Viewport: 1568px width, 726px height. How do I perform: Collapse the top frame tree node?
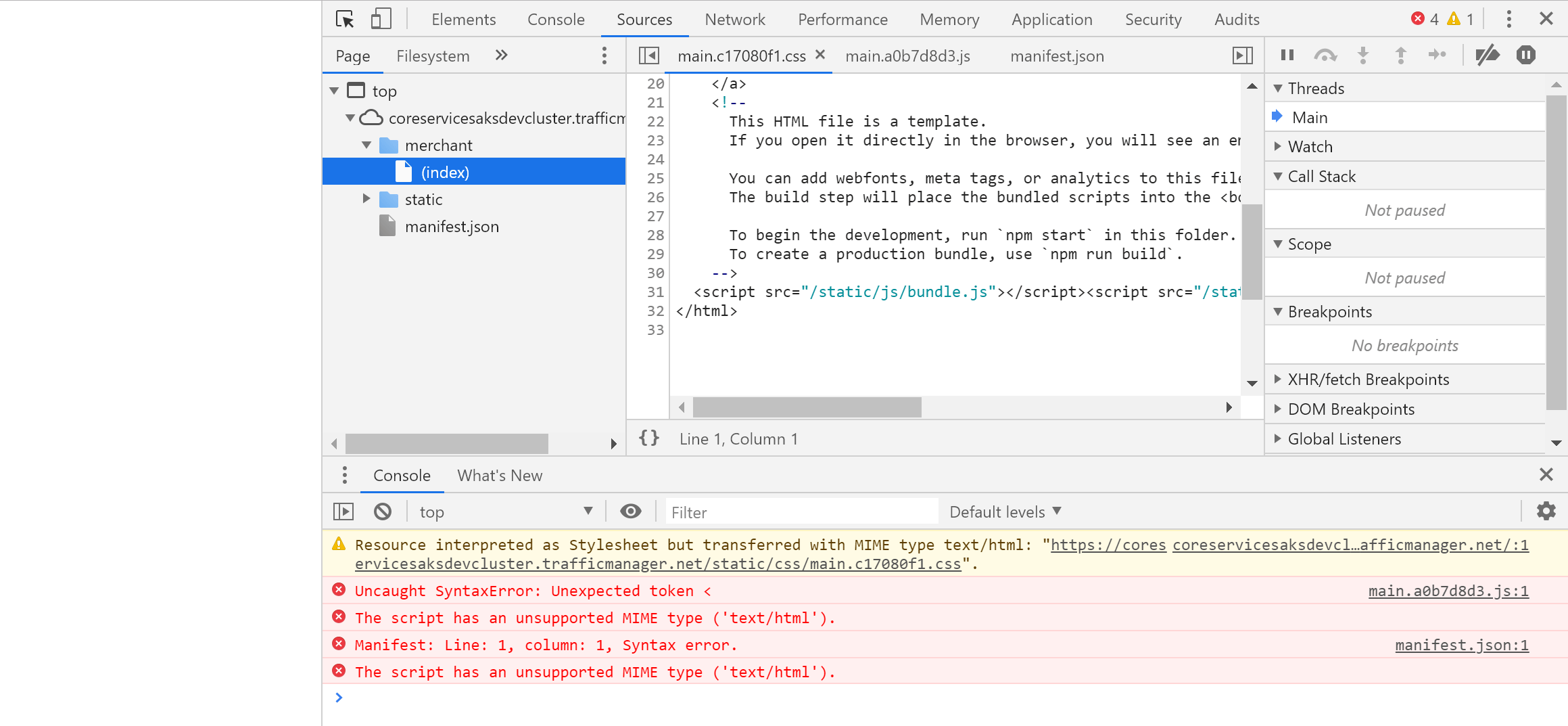[x=334, y=91]
